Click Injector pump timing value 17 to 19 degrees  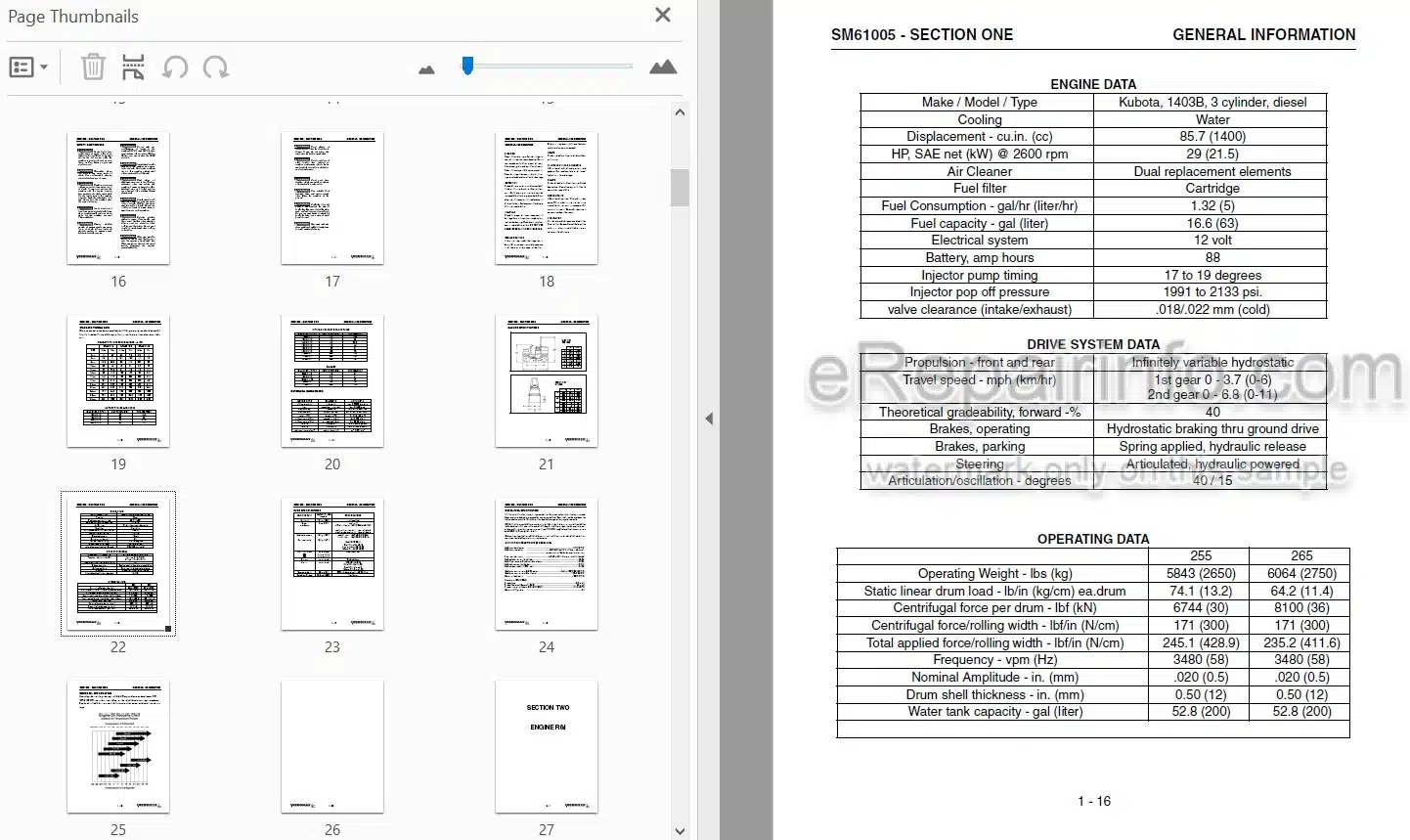click(x=1212, y=276)
